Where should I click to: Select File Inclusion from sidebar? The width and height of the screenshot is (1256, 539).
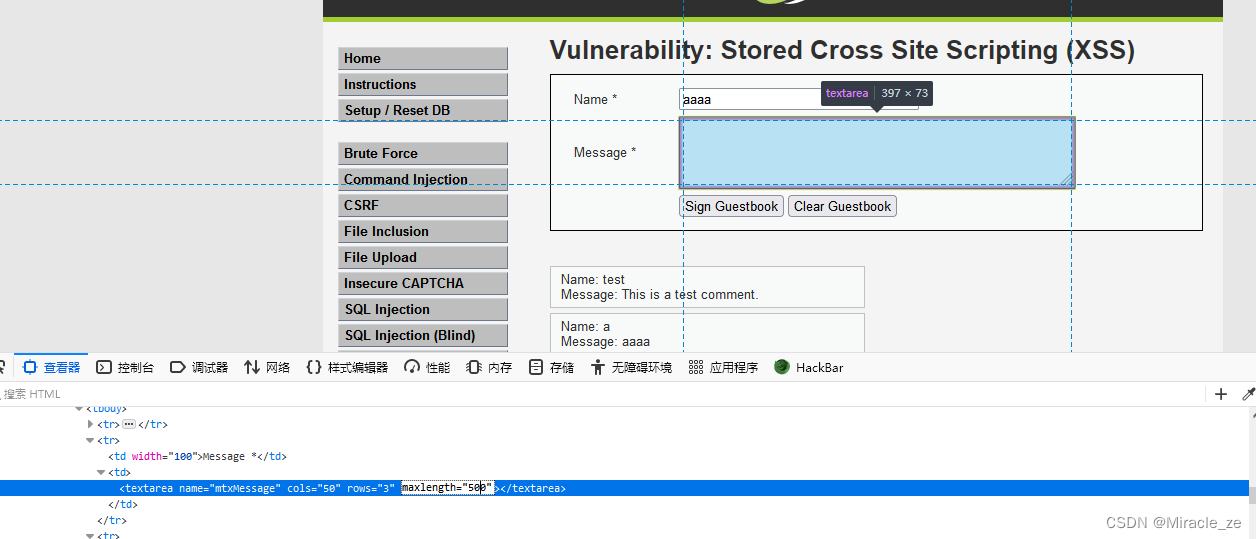click(x=423, y=231)
